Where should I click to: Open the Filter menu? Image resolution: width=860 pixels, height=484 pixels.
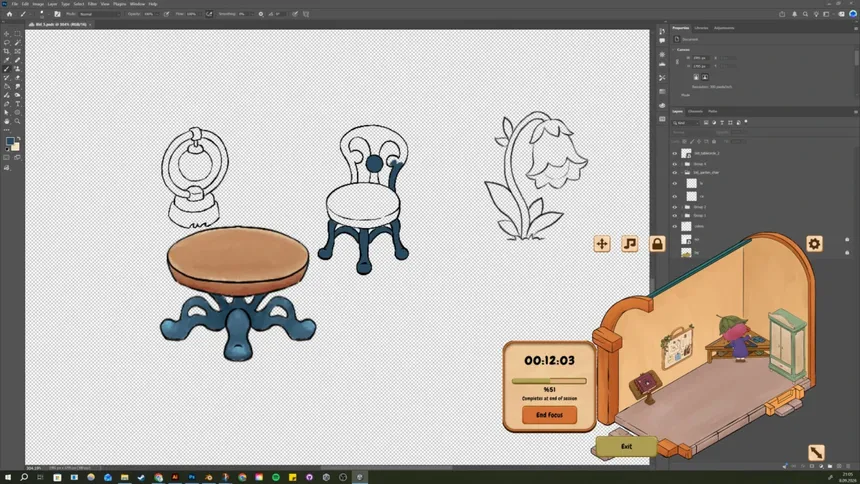92,4
